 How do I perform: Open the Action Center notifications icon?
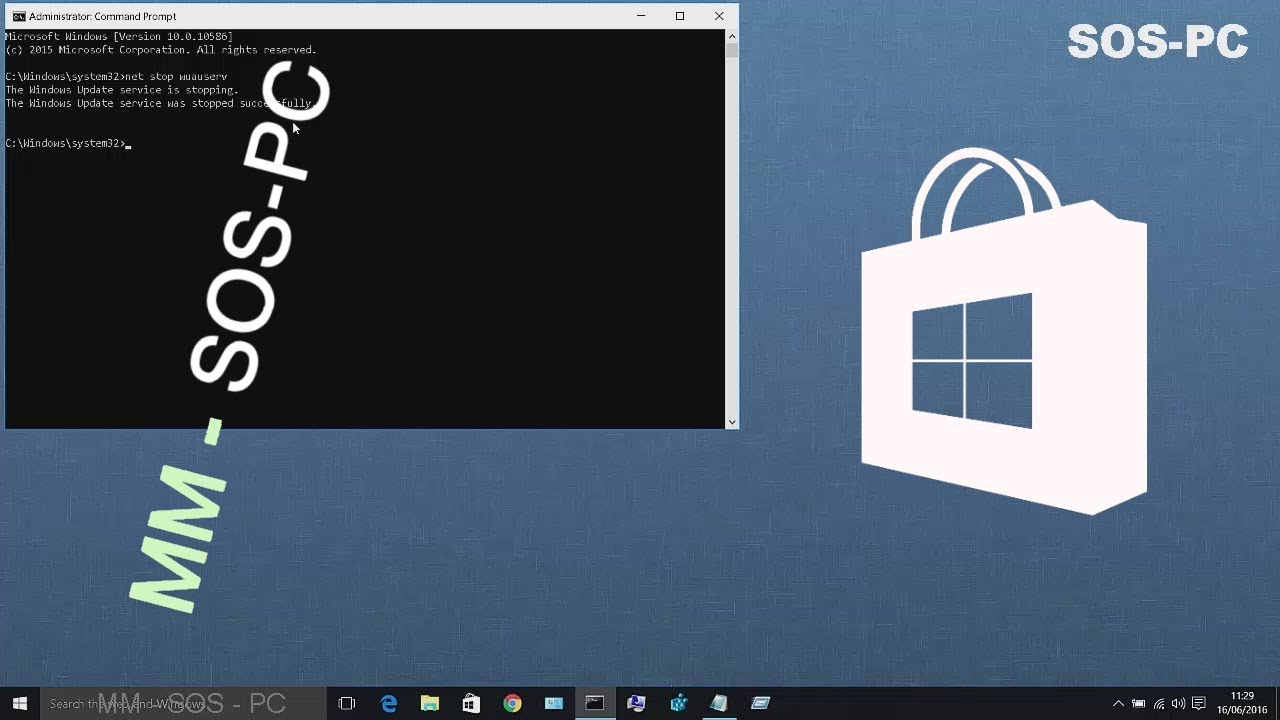tap(1199, 704)
